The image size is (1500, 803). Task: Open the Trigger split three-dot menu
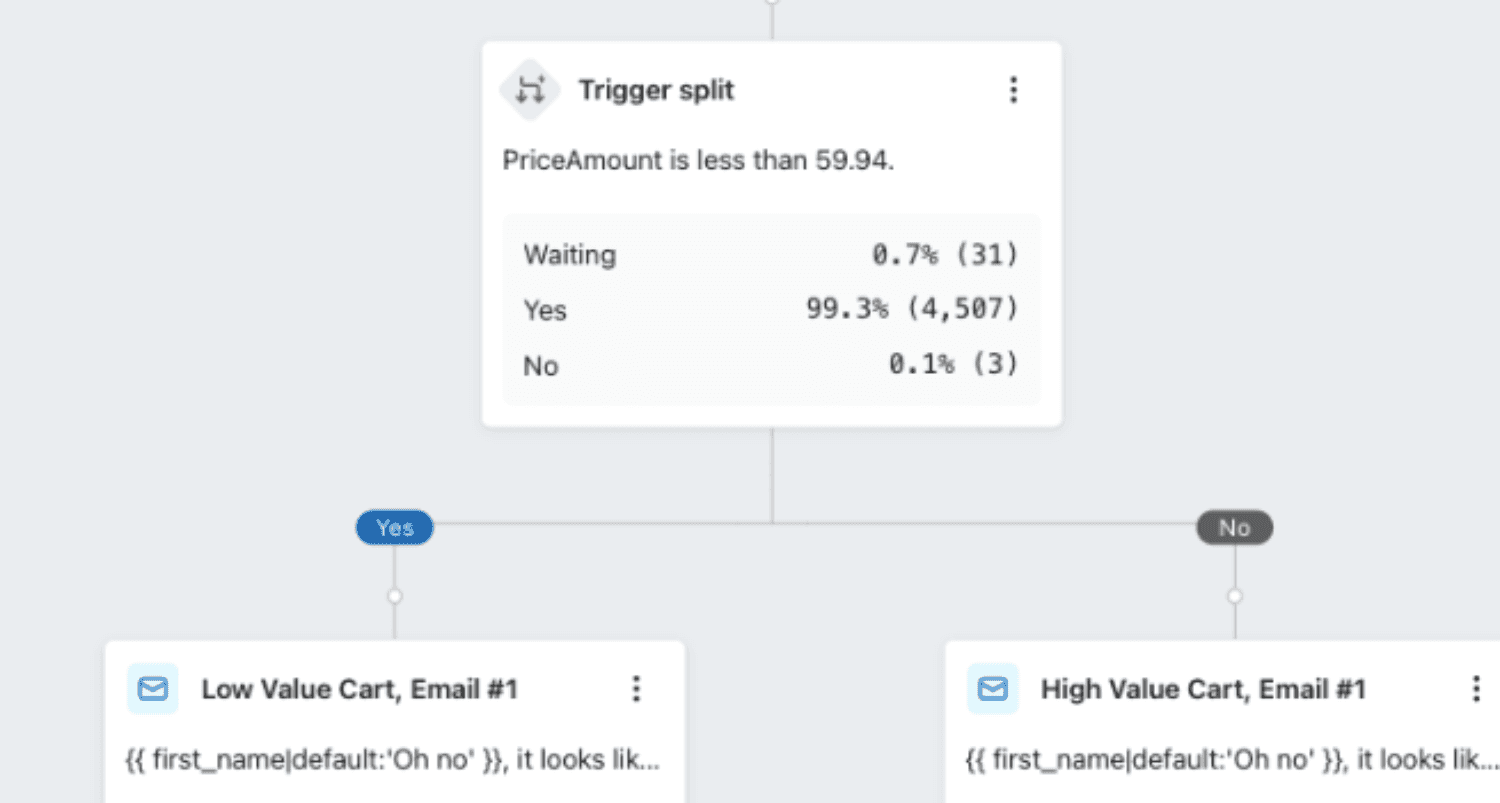click(1013, 90)
